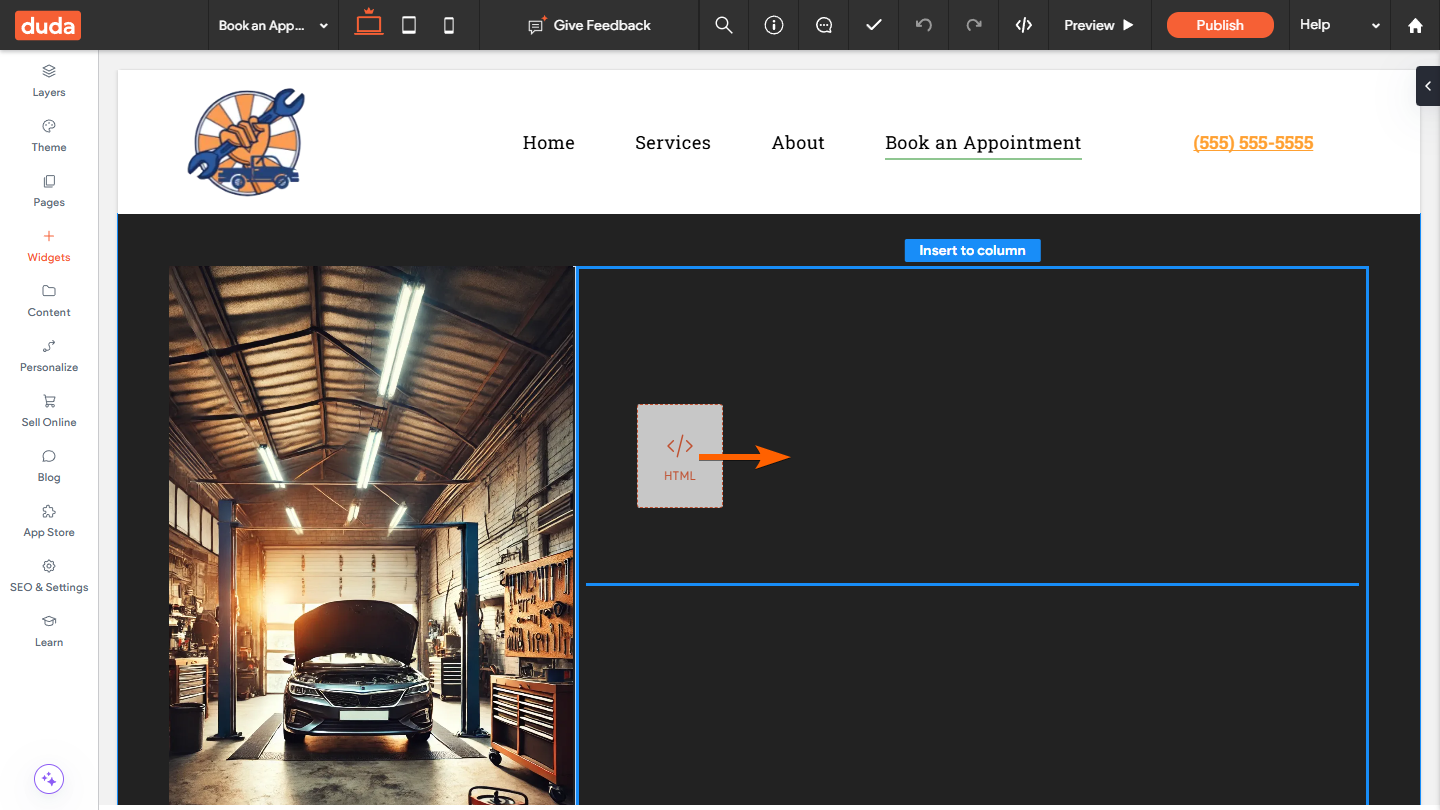Open the AI assistant sparkle button
1440x810 pixels.
point(49,779)
